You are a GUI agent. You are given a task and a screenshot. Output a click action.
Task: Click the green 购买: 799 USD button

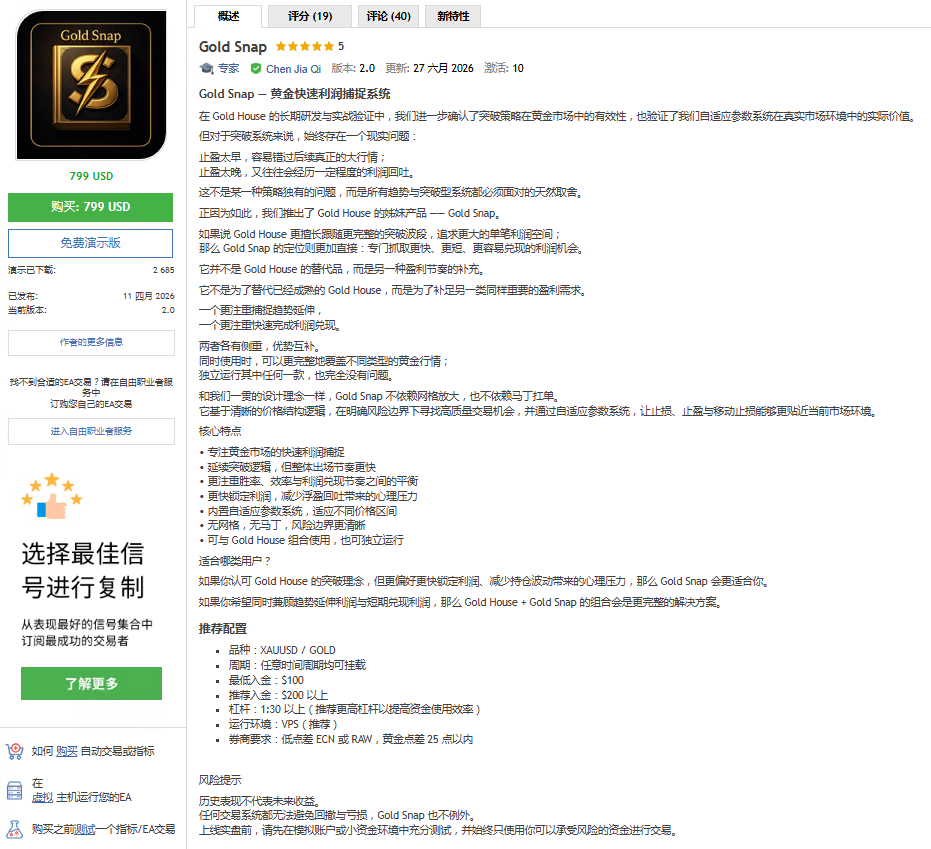point(90,207)
